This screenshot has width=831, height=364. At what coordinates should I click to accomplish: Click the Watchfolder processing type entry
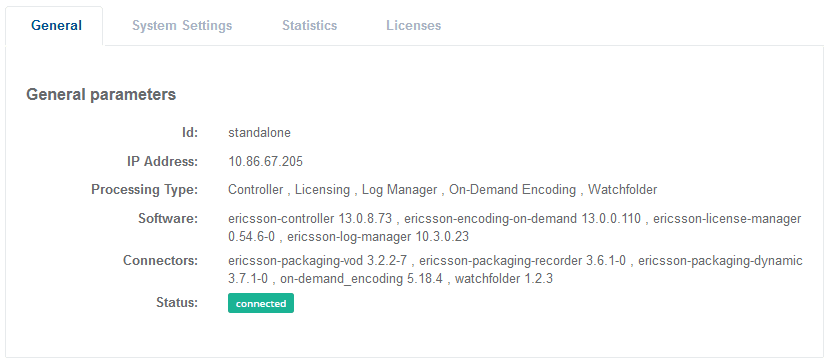623,190
